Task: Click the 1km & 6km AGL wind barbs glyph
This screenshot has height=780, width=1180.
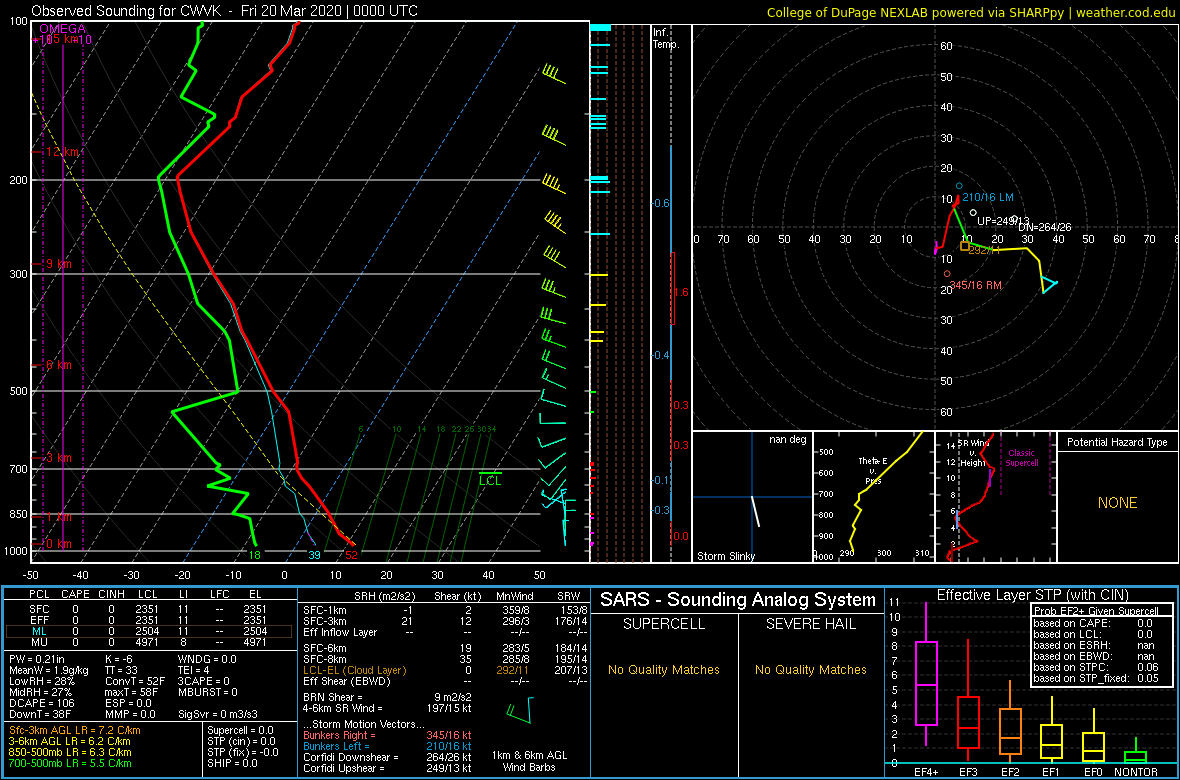Action: 520,708
